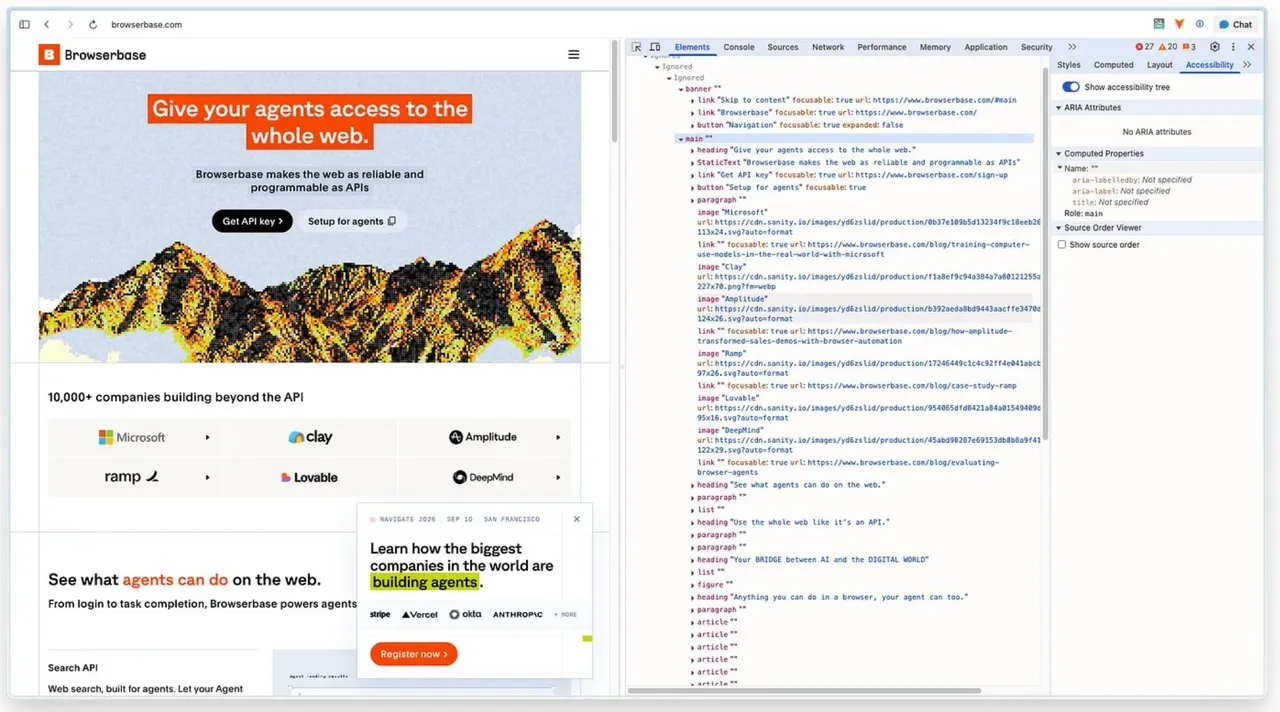
Task: Toggle the device toolbar icon in DevTools
Action: click(655, 47)
